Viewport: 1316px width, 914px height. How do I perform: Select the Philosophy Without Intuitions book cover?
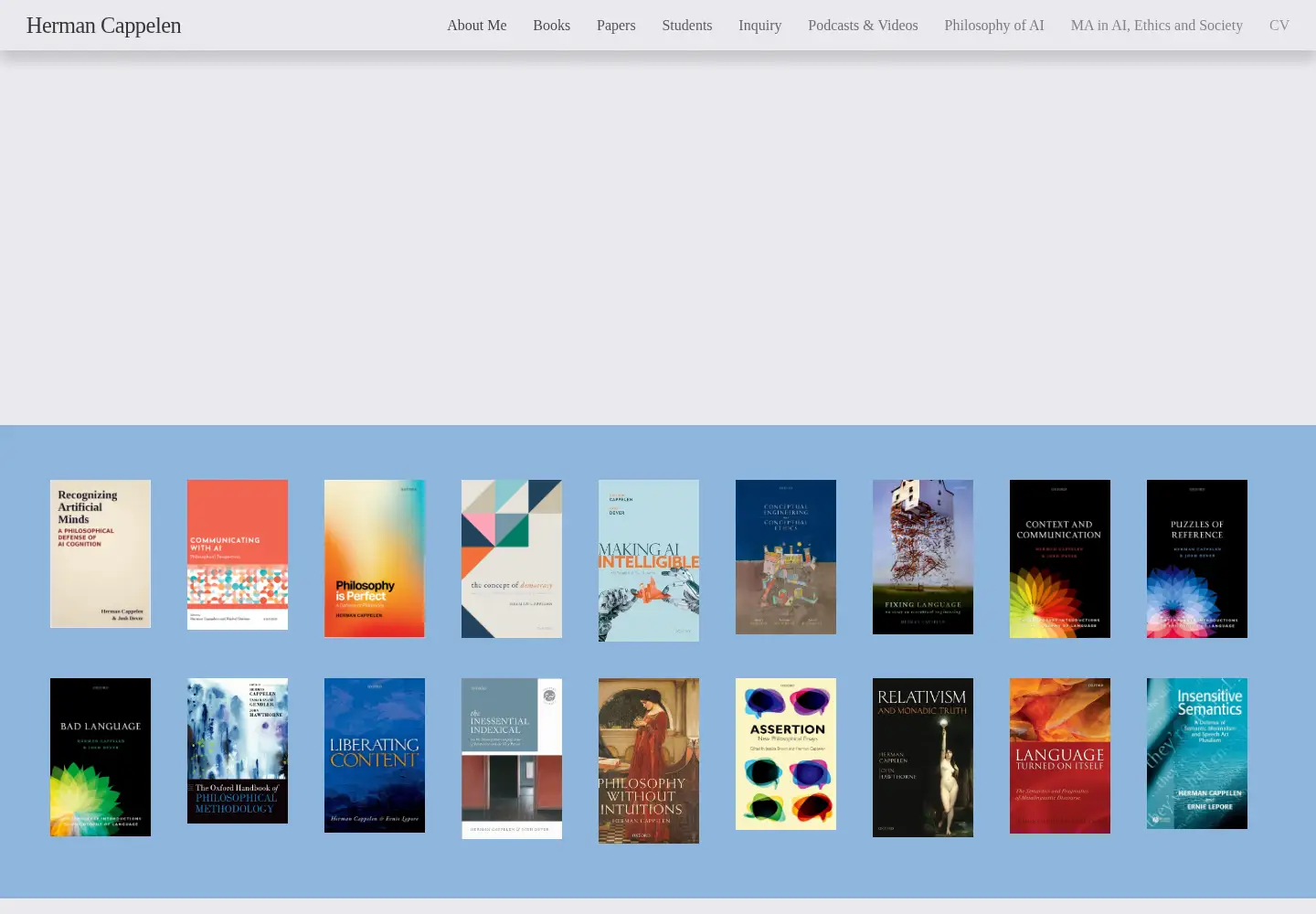(x=649, y=760)
